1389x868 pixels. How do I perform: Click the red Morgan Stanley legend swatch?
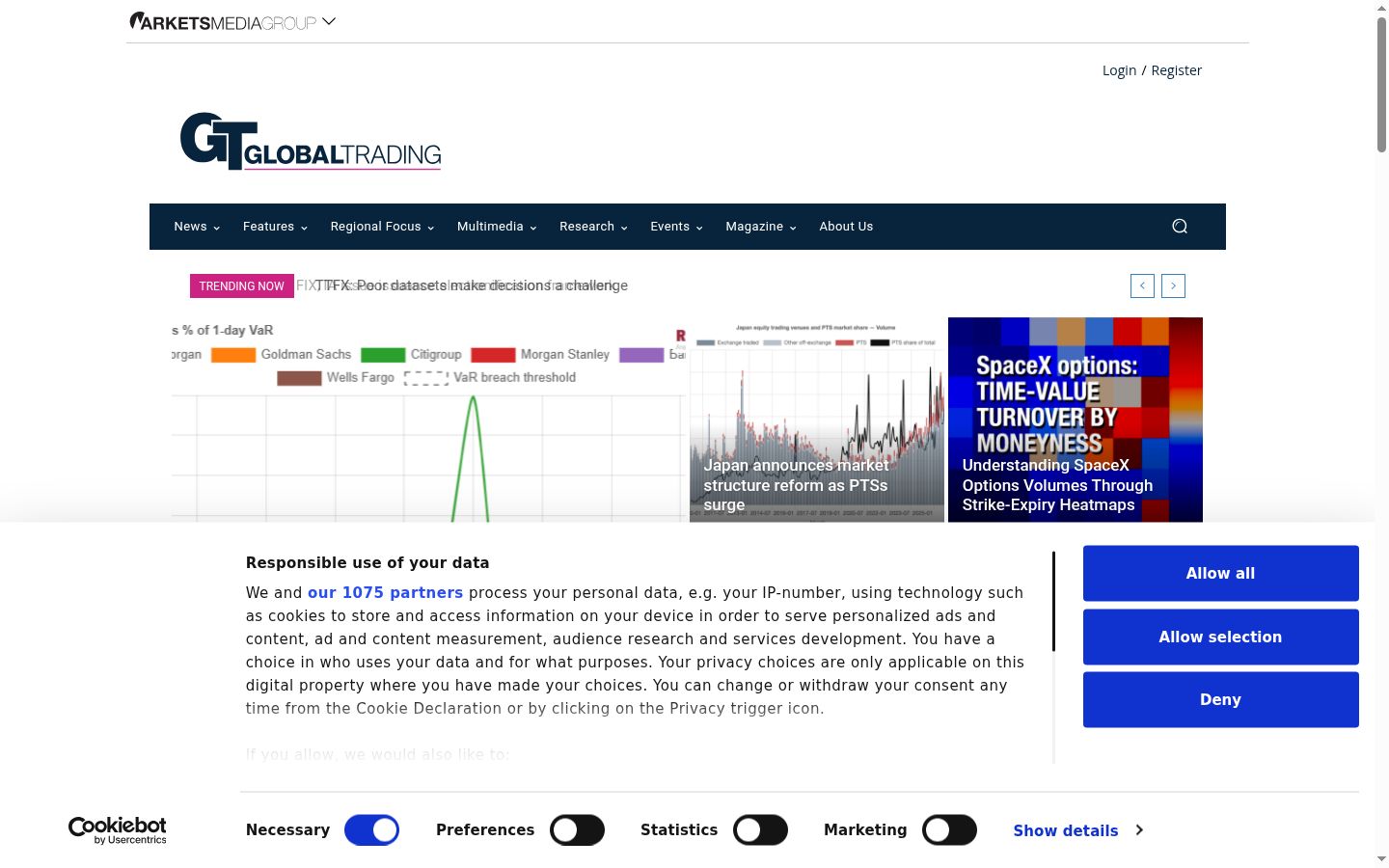[x=493, y=355]
